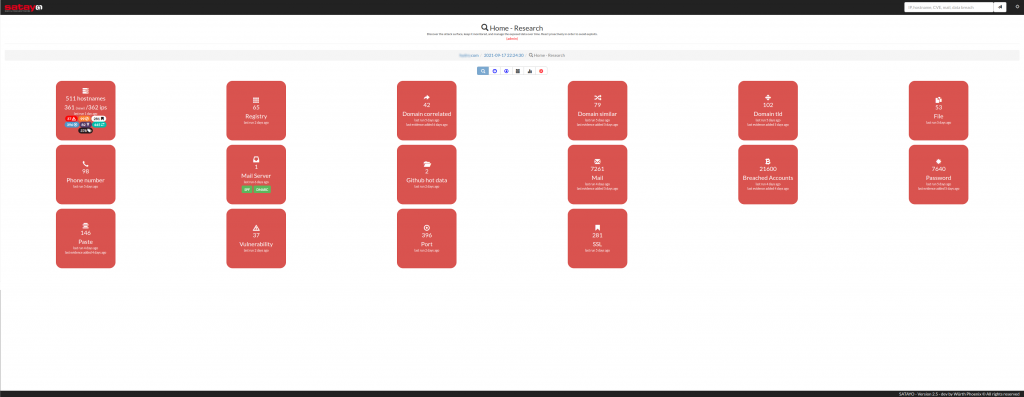Open the Domain tld card
The height and width of the screenshot is (397, 1024).
coord(768,110)
